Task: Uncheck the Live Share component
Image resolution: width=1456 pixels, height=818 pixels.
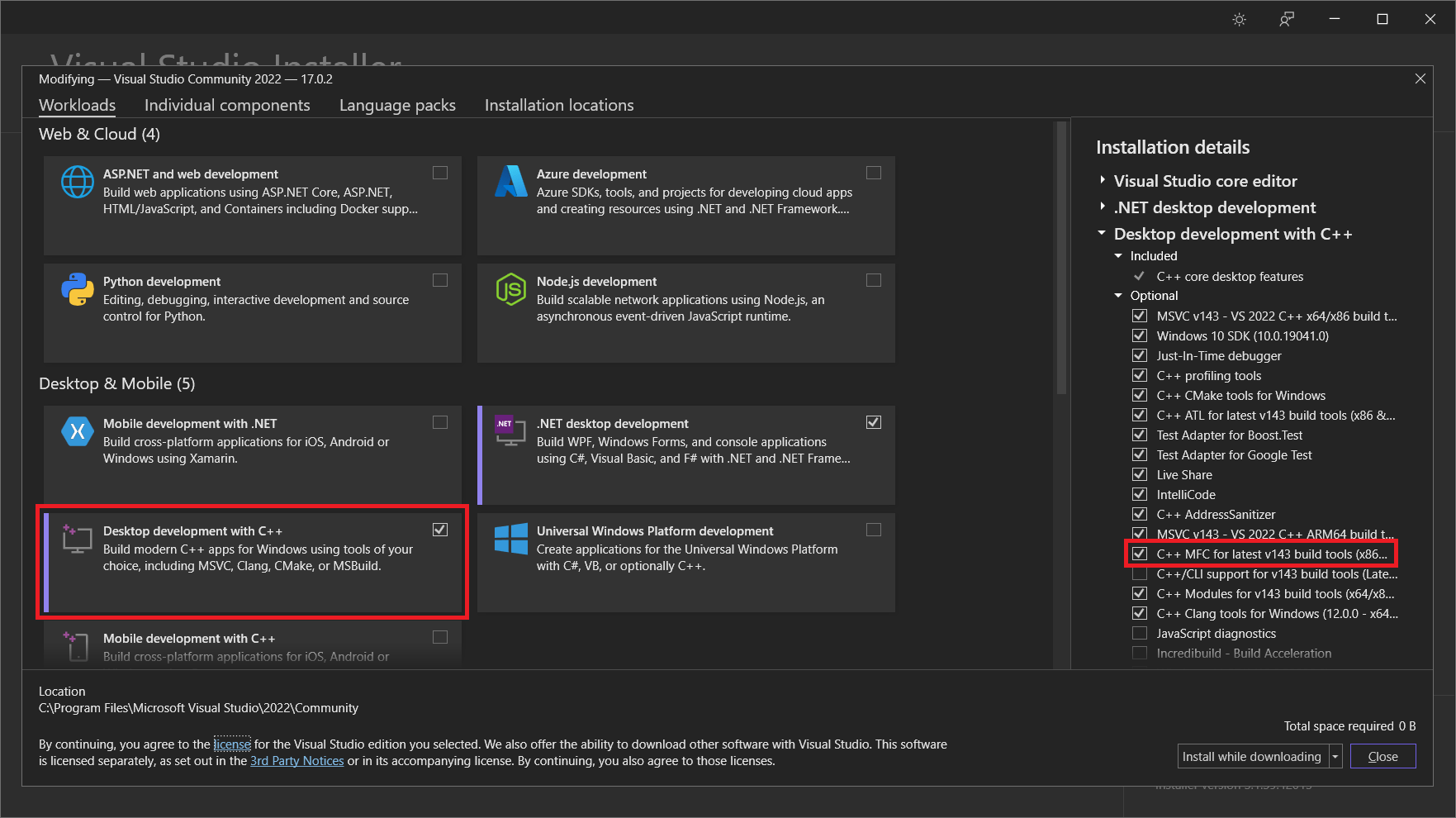Action: coord(1140,474)
